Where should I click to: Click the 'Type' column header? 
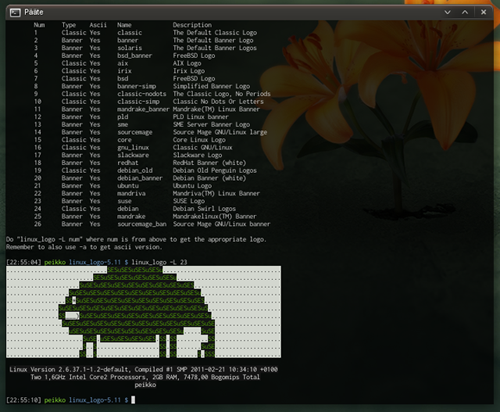coord(69,25)
